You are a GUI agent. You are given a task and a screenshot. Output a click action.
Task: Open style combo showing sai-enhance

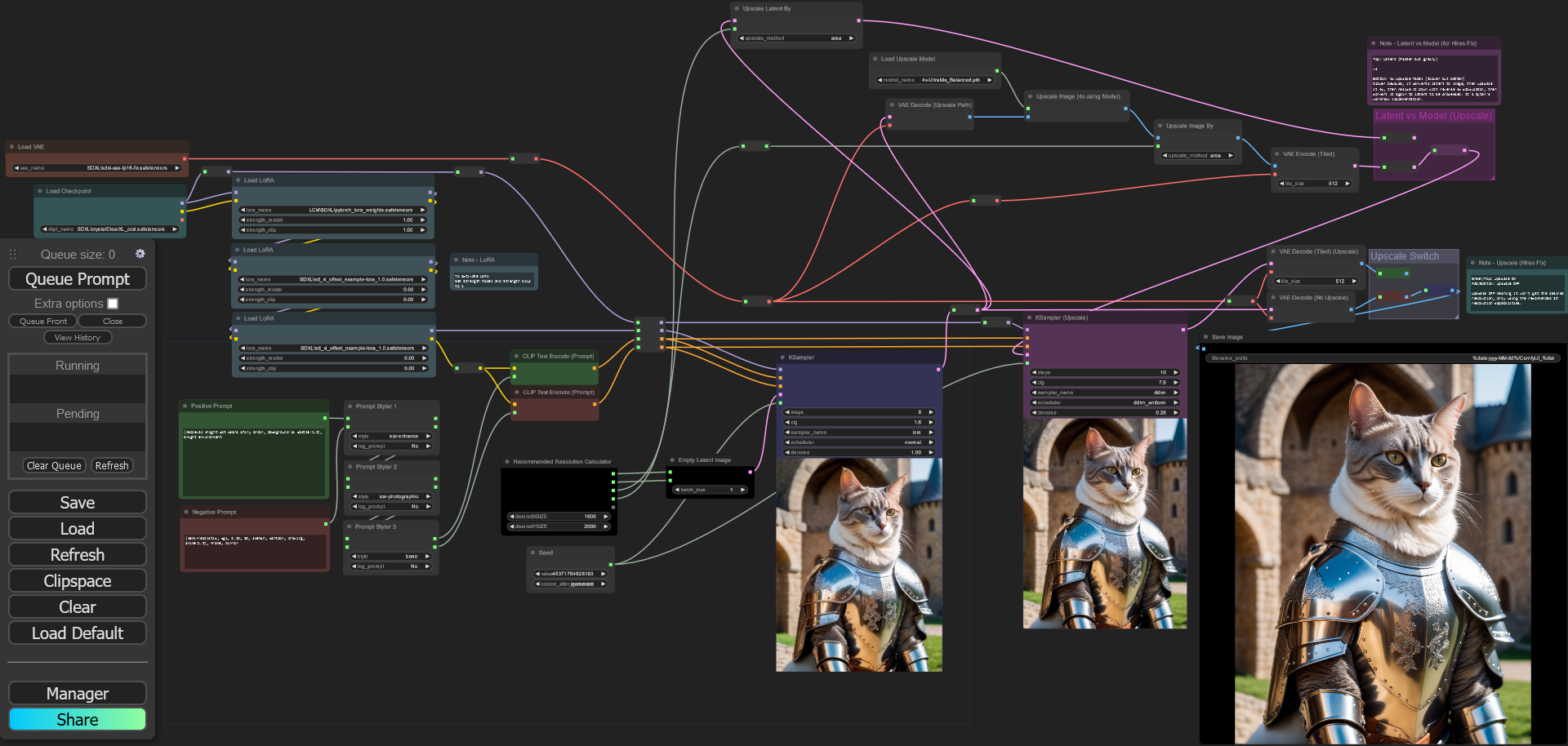coord(392,436)
